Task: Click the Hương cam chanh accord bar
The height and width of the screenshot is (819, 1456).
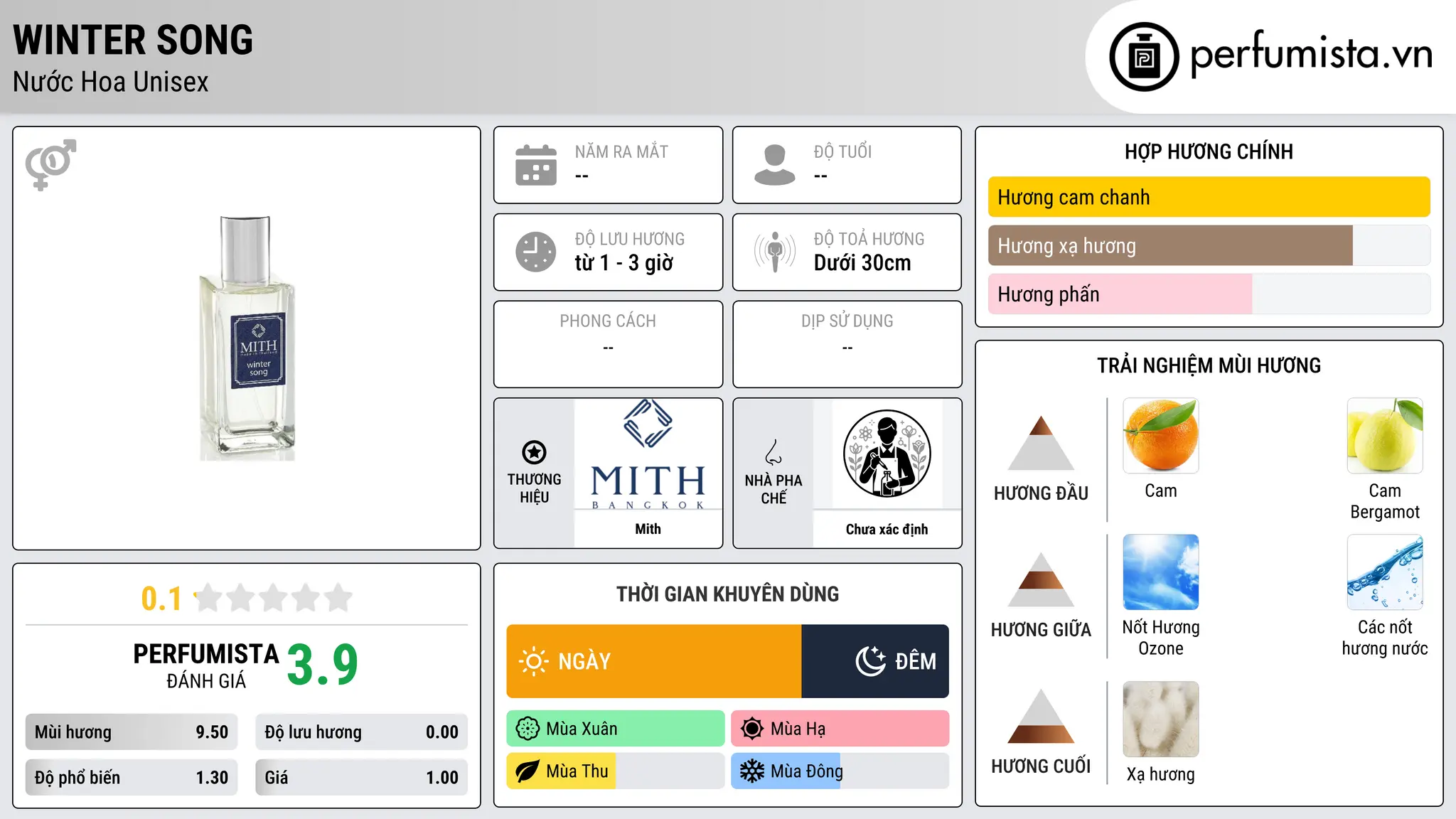Action: pos(1209,197)
